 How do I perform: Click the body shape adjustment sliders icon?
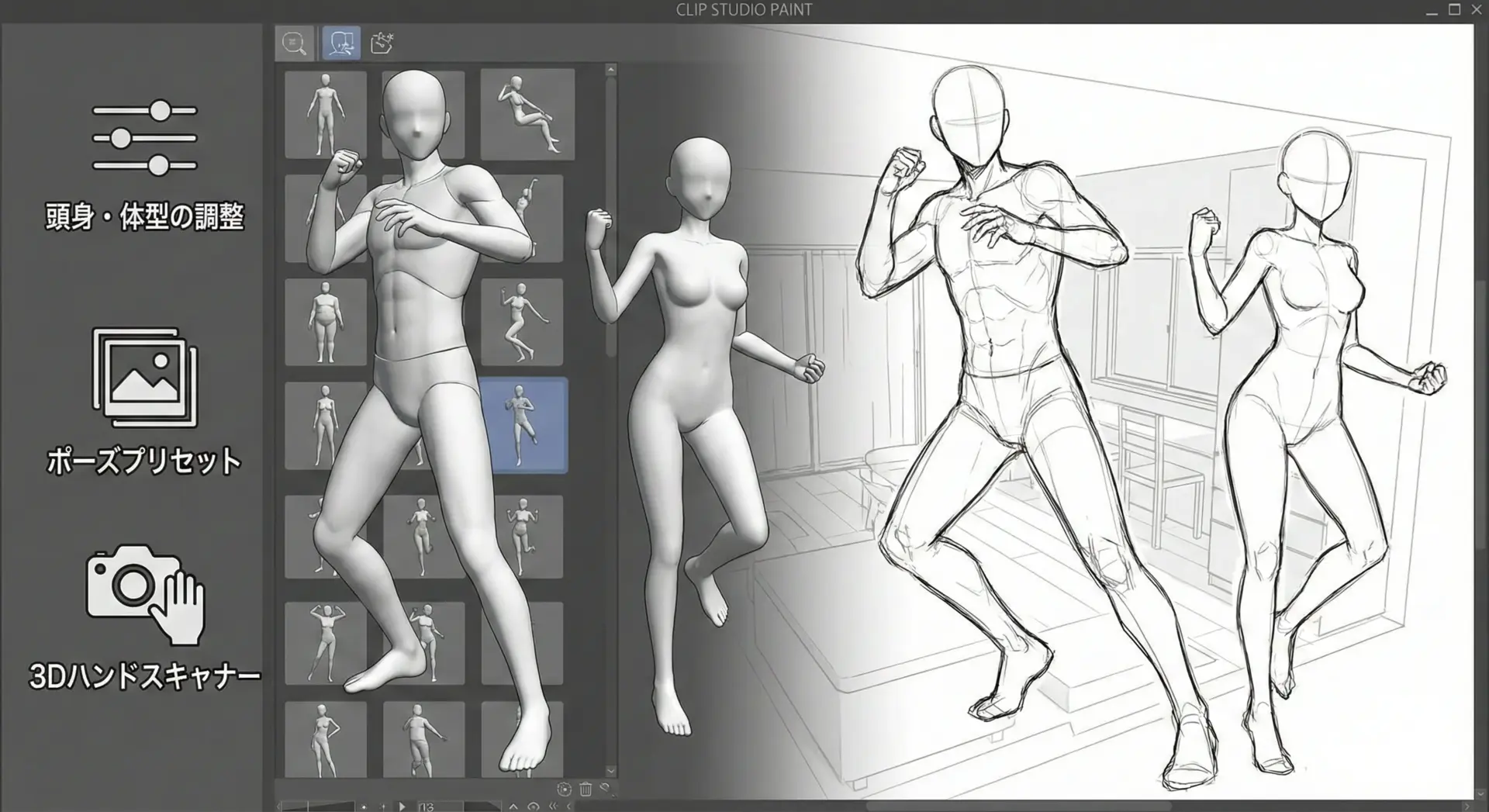tap(144, 138)
